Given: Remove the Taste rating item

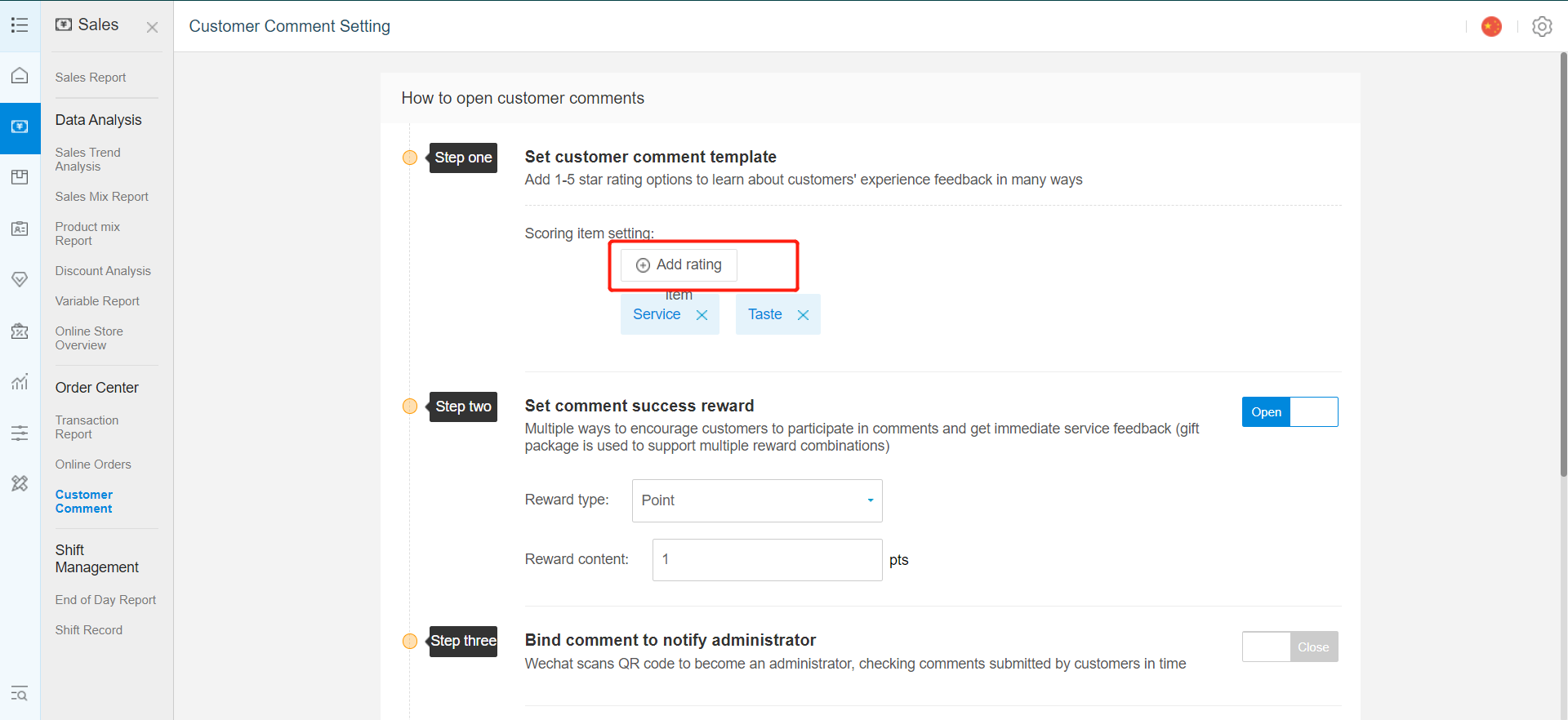Looking at the screenshot, I should tap(803, 315).
